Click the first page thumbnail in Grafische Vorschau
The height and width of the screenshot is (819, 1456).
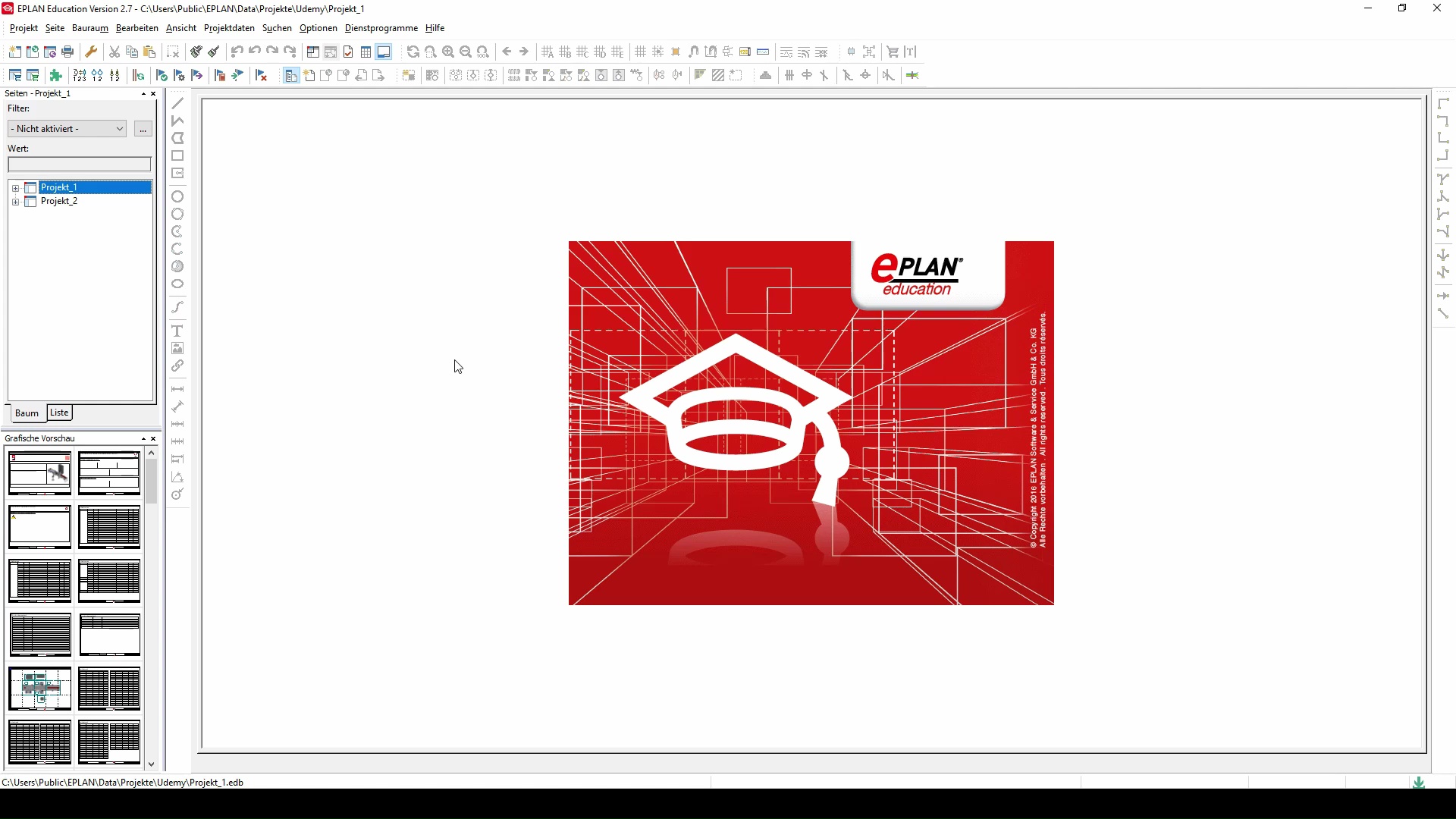point(39,474)
